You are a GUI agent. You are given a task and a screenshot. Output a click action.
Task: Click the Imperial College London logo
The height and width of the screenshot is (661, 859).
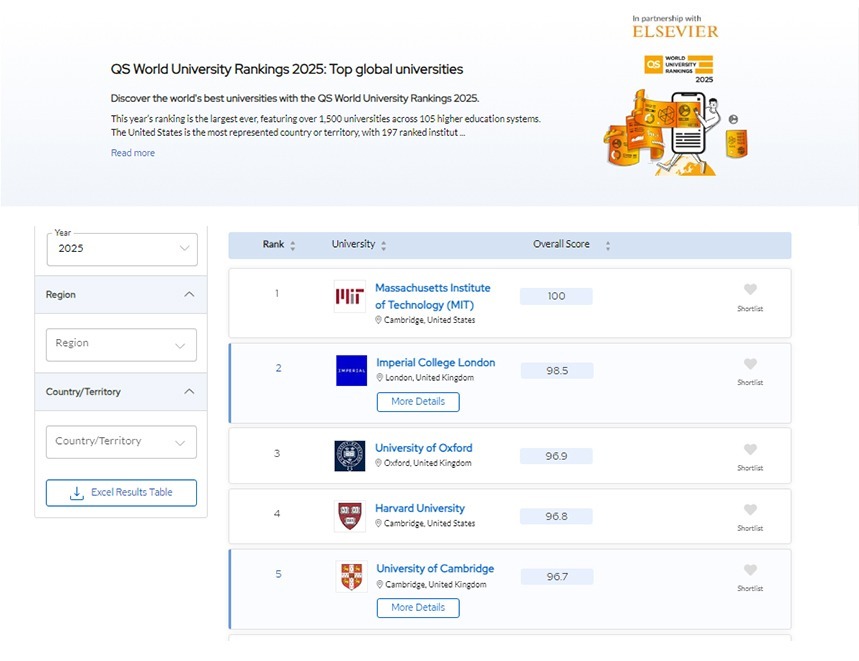(x=351, y=370)
